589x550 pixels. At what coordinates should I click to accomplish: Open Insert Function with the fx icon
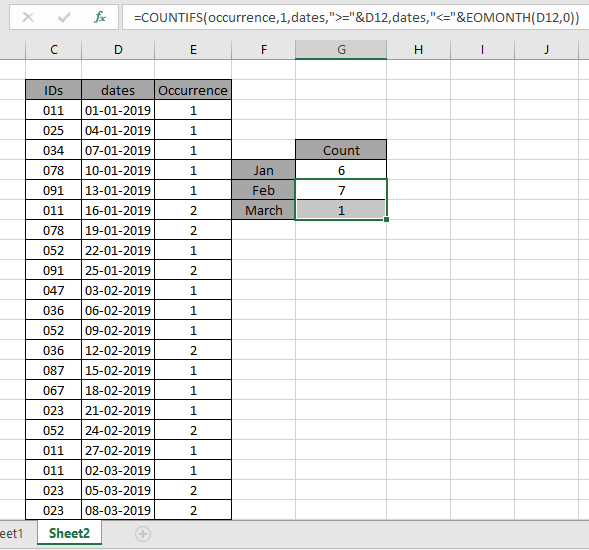100,17
